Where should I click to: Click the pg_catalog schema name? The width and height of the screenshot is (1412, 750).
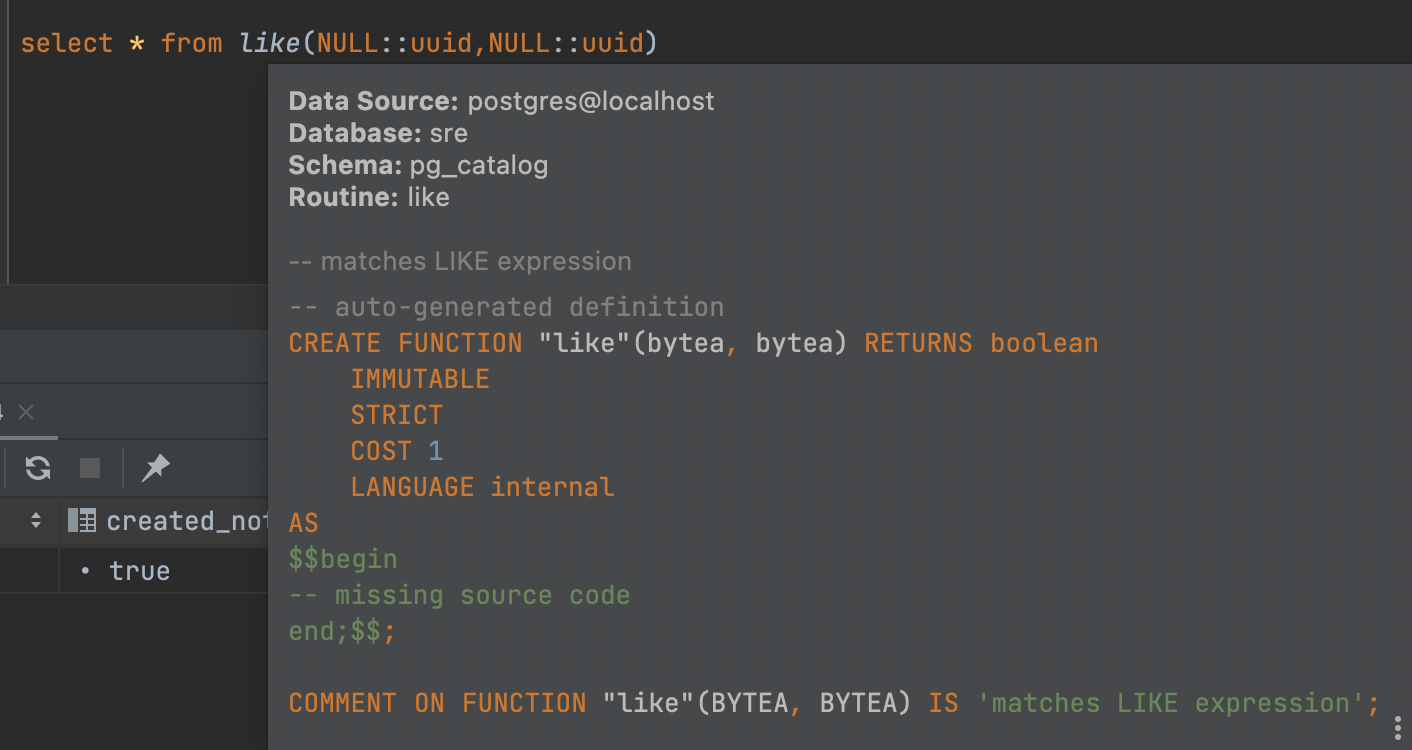479,165
